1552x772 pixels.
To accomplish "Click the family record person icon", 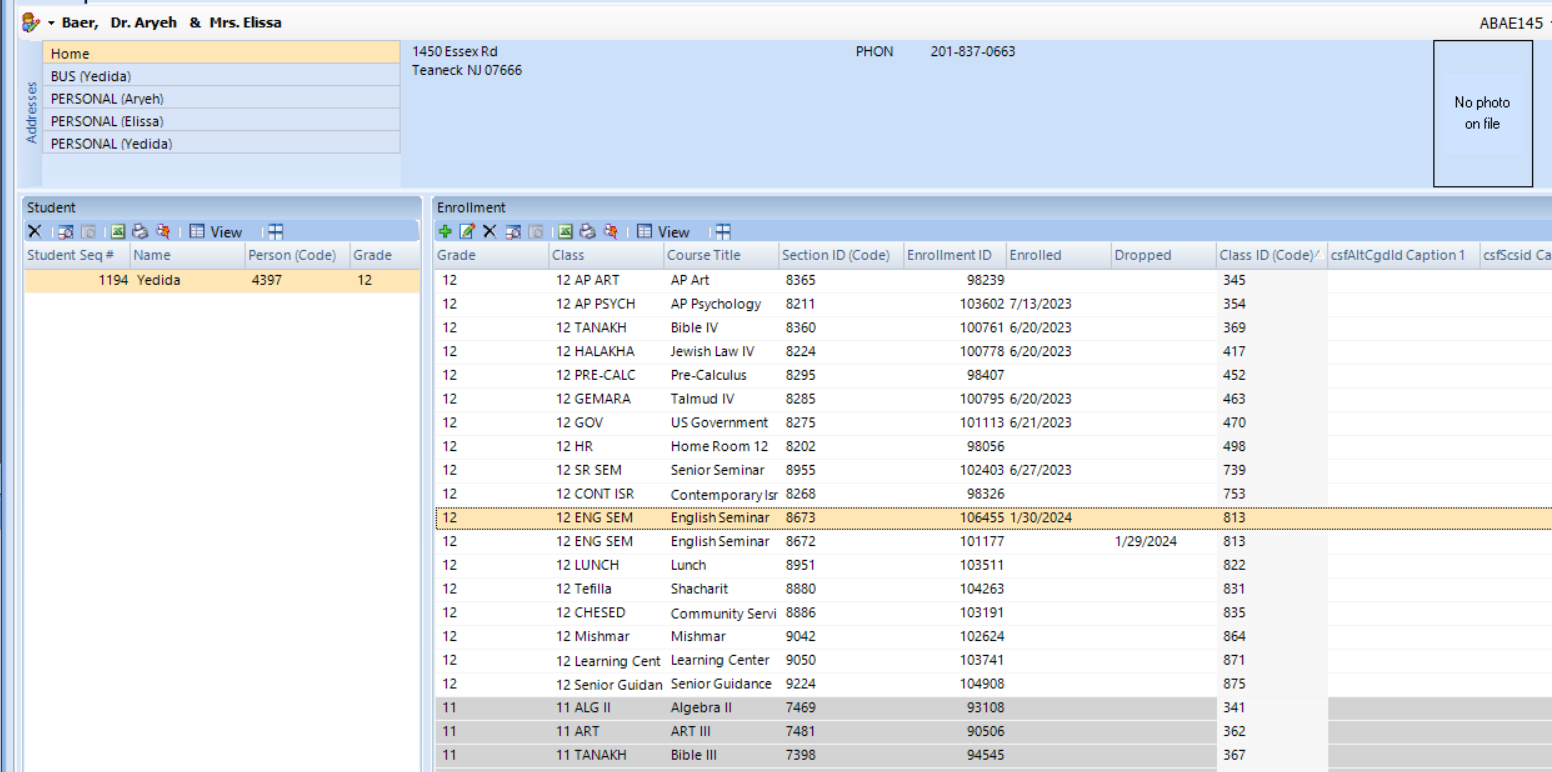I will coord(31,22).
